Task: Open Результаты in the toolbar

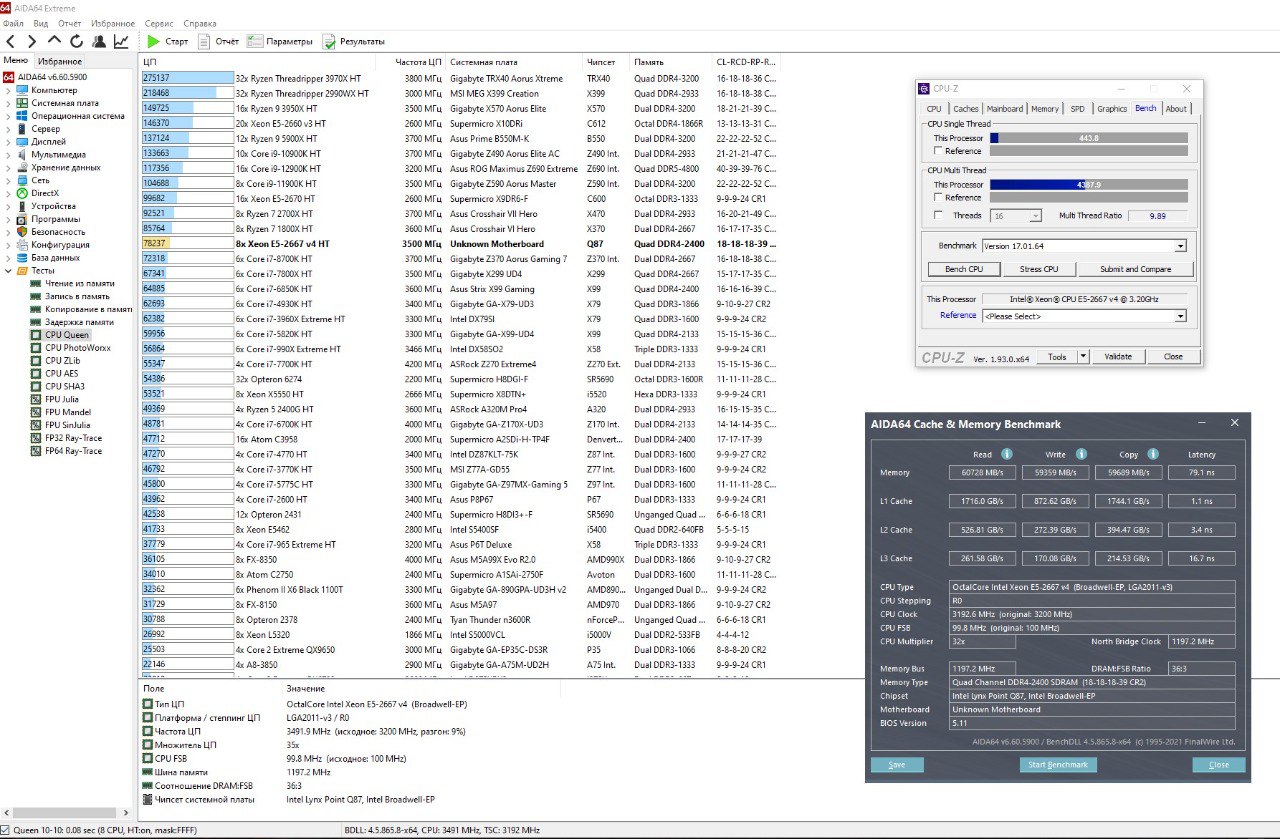Action: click(x=354, y=41)
